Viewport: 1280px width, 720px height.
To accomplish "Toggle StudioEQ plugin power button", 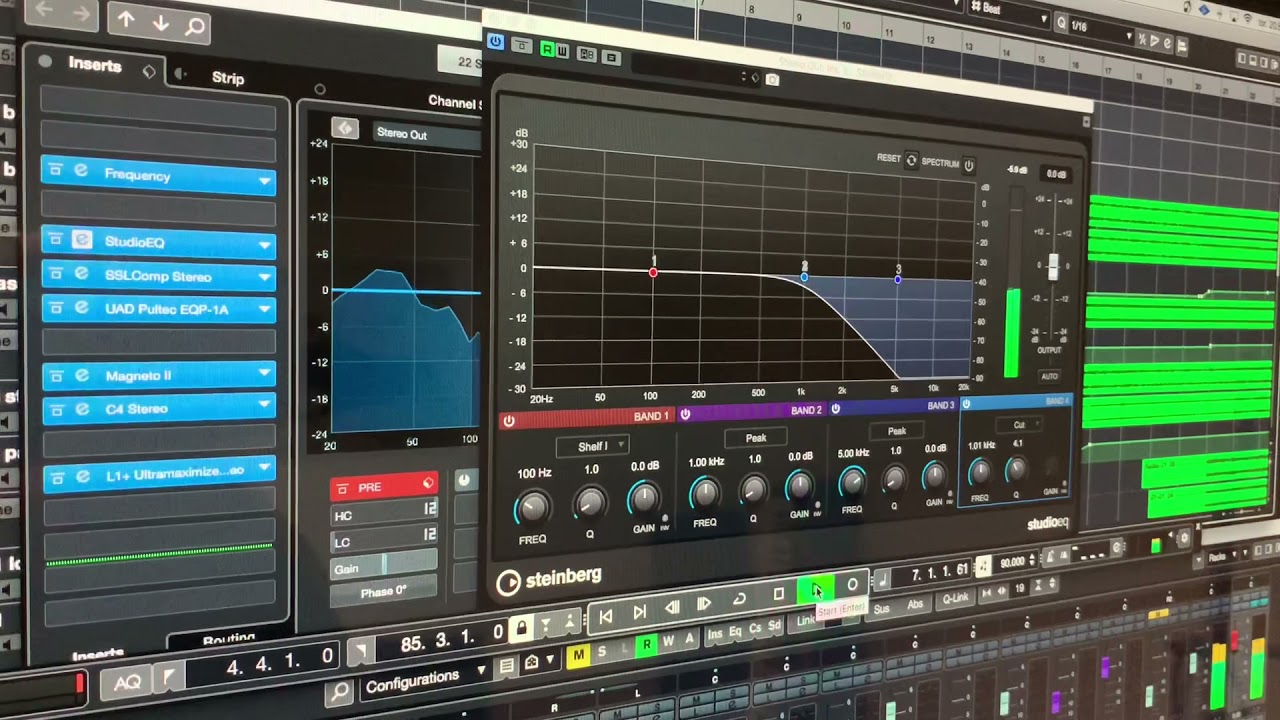I will tap(495, 42).
